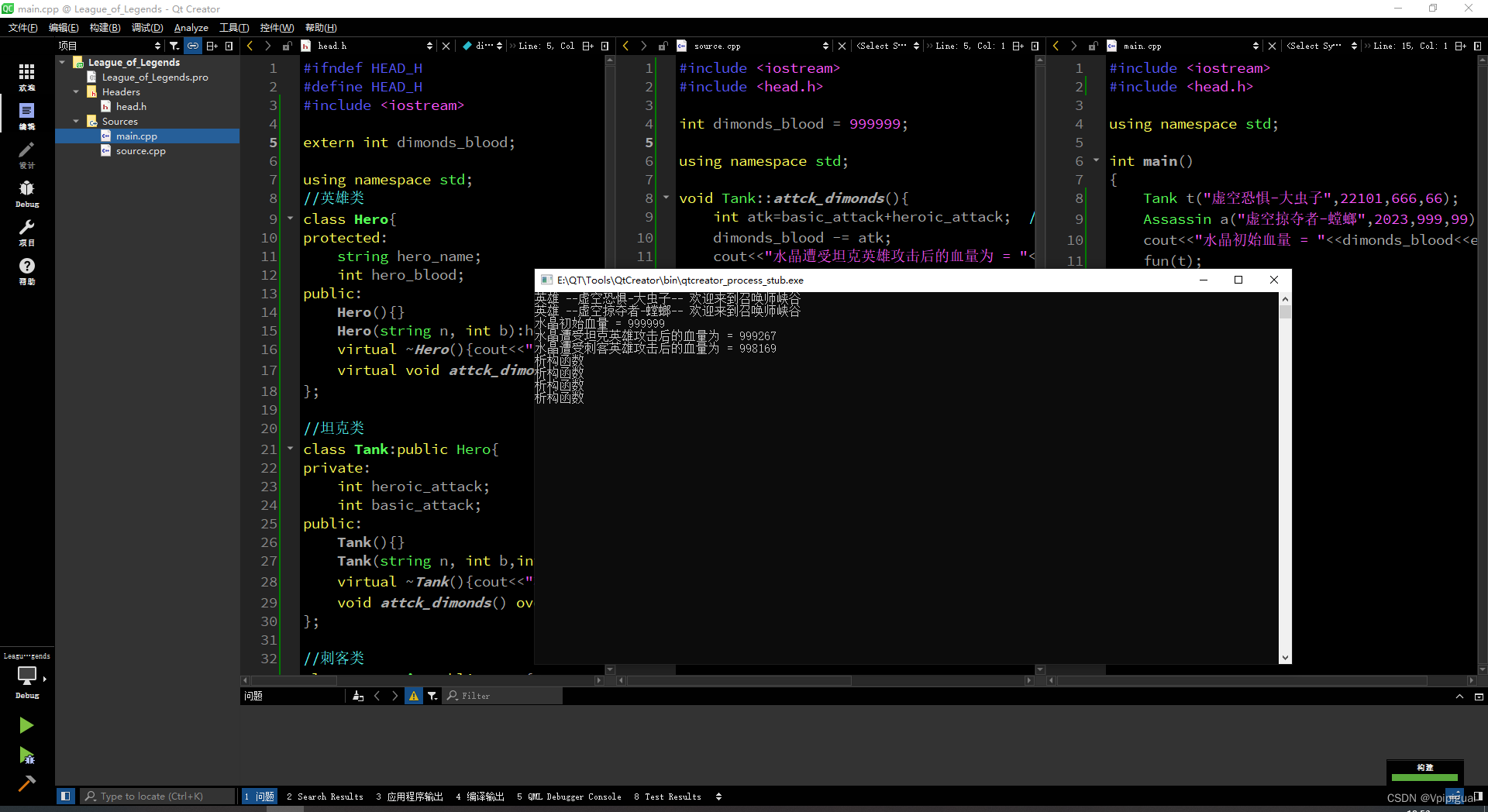
Task: Go forward in head.h editor
Action: (x=267, y=46)
